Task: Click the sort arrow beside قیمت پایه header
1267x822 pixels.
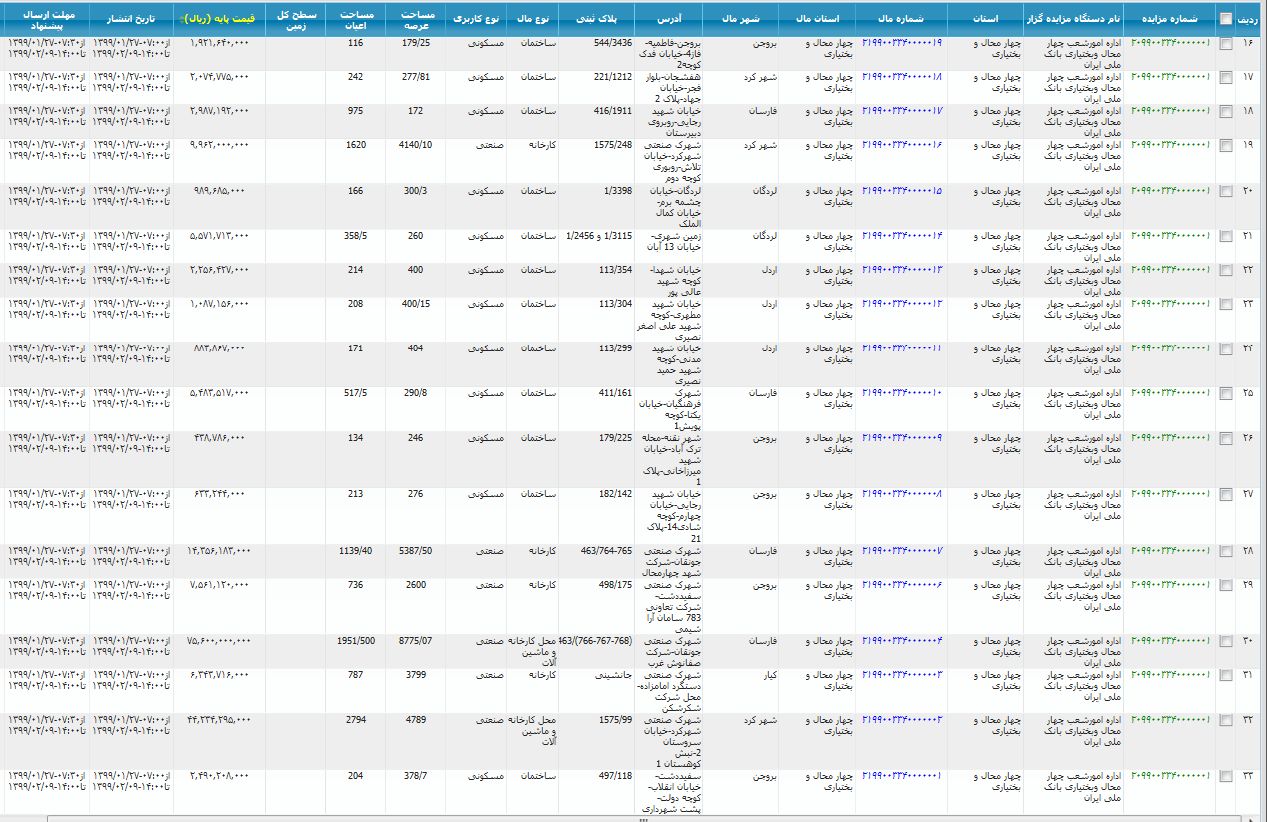Action: (x=183, y=19)
